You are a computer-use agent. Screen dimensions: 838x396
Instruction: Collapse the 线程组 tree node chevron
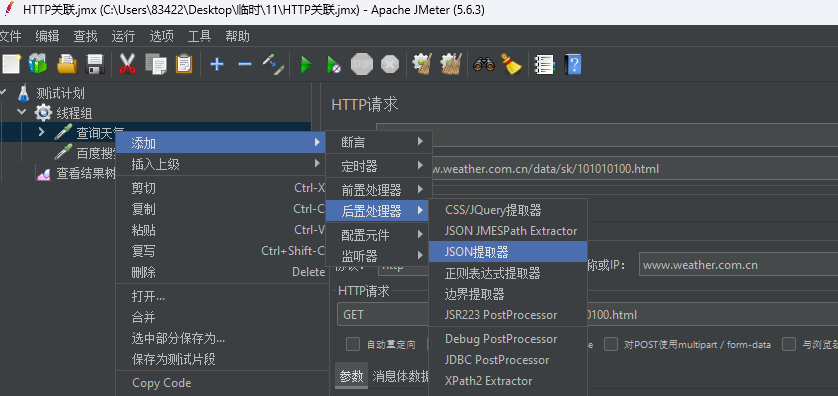[22, 112]
